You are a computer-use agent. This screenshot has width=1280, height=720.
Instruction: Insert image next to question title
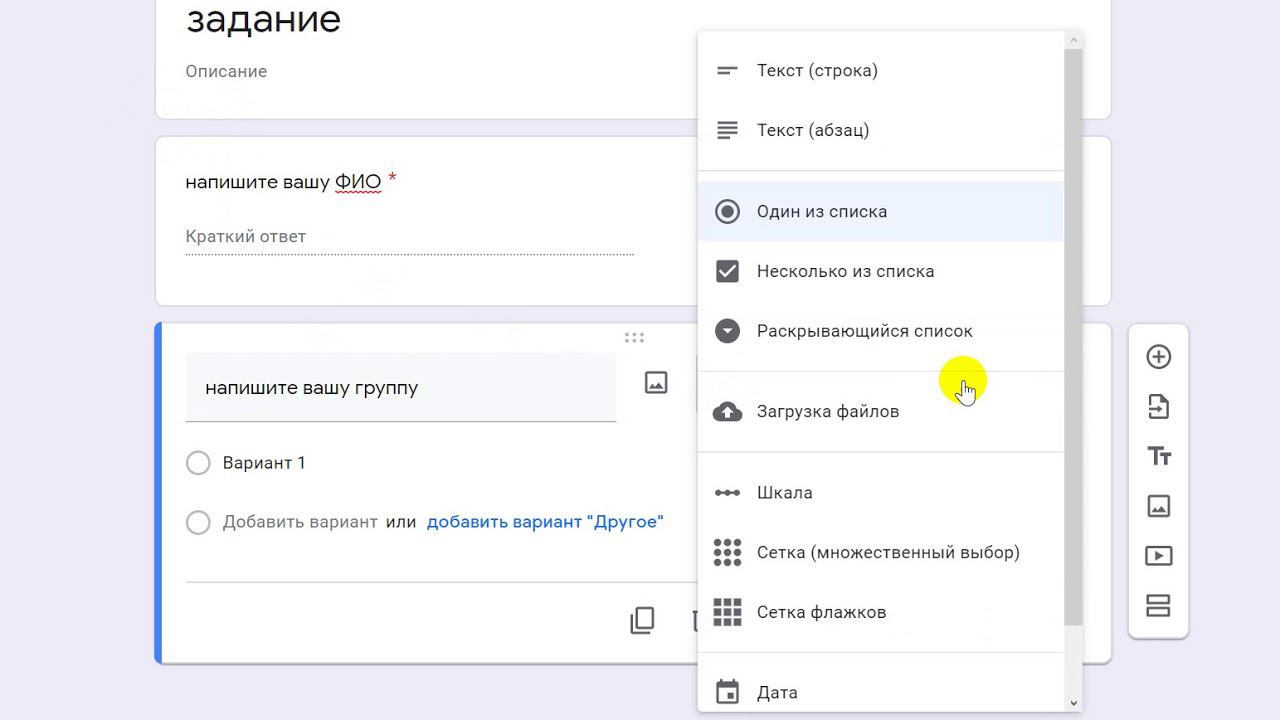click(656, 382)
